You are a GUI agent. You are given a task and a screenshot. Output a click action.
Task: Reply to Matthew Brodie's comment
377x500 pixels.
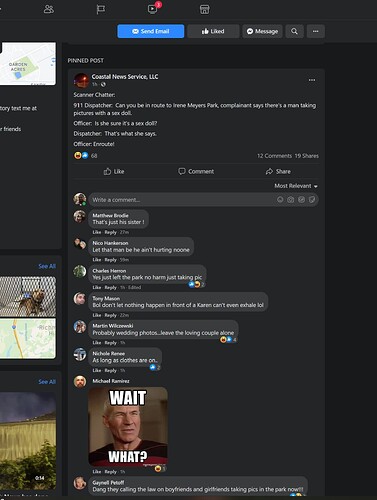tap(110, 232)
